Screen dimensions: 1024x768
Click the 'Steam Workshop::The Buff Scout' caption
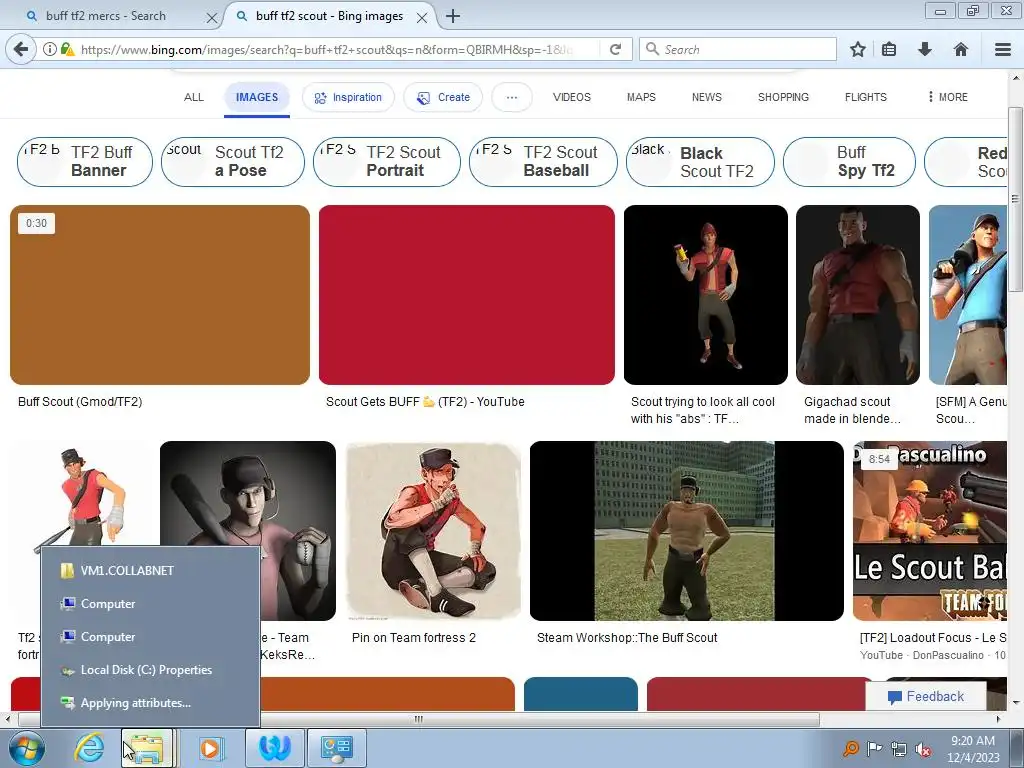pyautogui.click(x=627, y=637)
